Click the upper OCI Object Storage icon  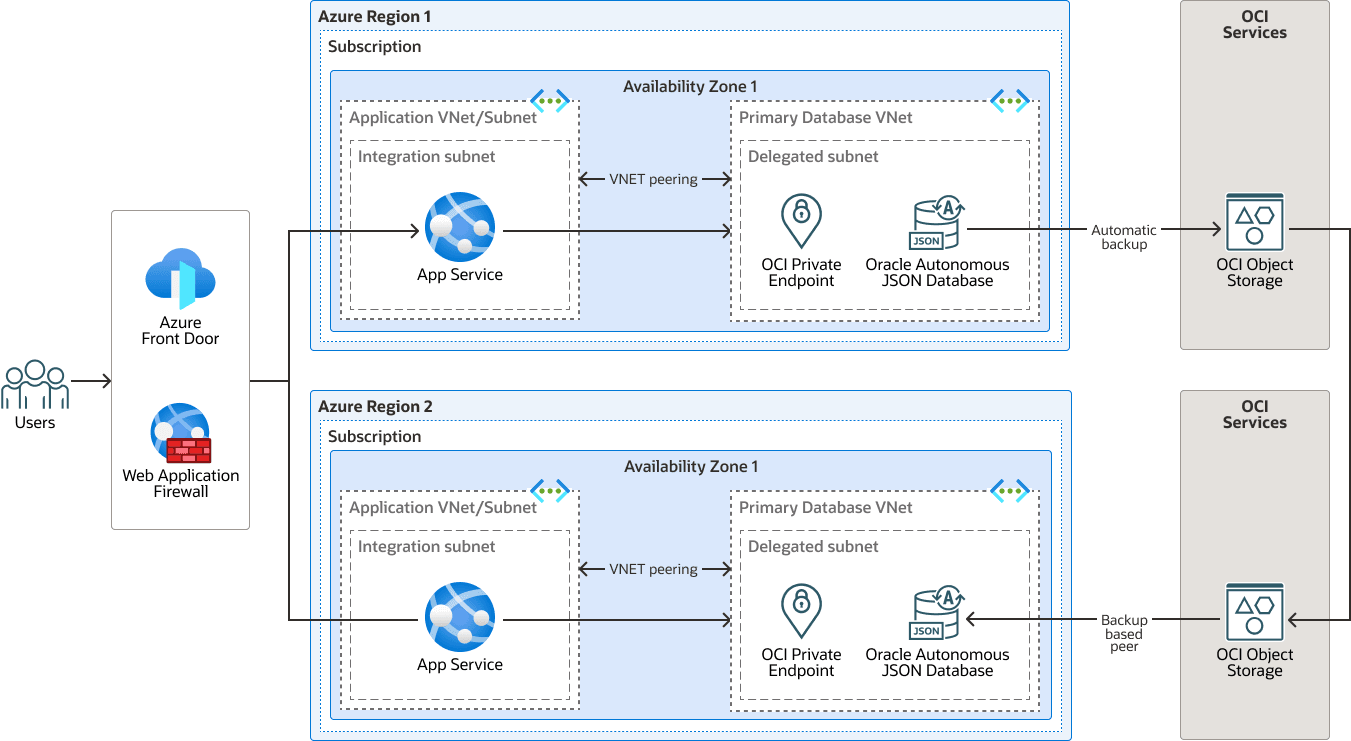point(1255,220)
